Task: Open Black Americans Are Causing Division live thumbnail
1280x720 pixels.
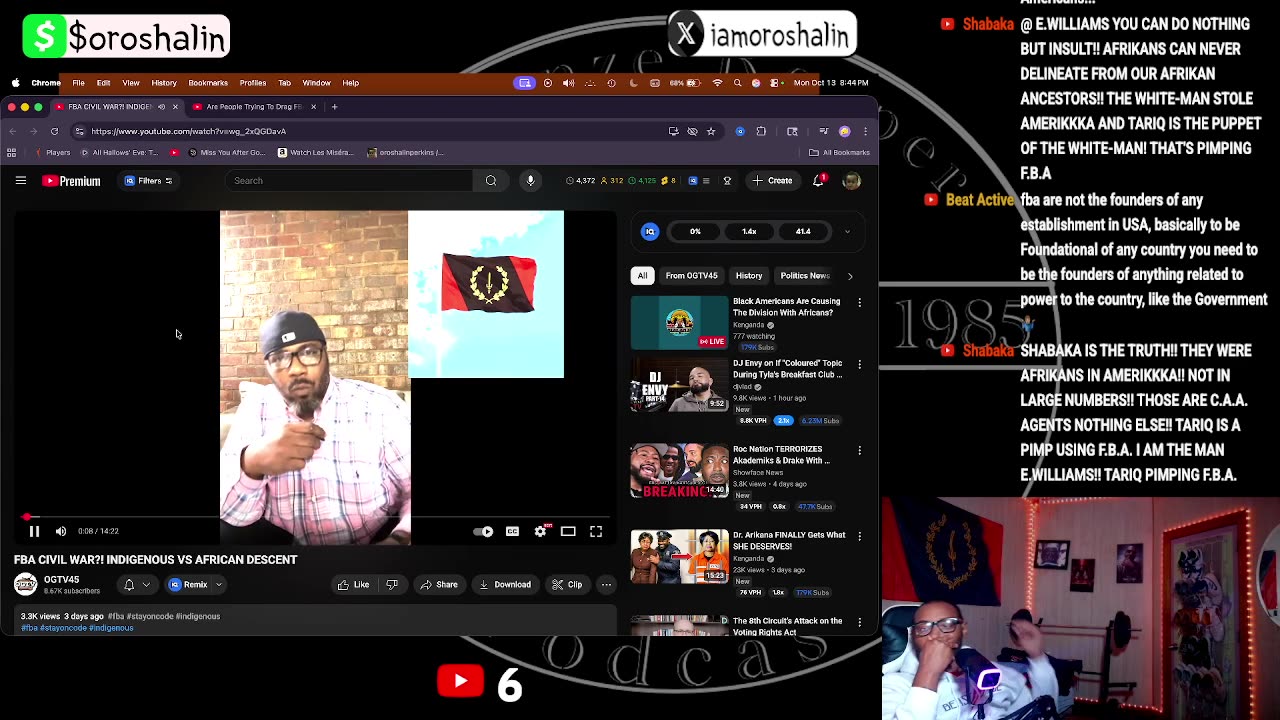Action: pos(680,323)
